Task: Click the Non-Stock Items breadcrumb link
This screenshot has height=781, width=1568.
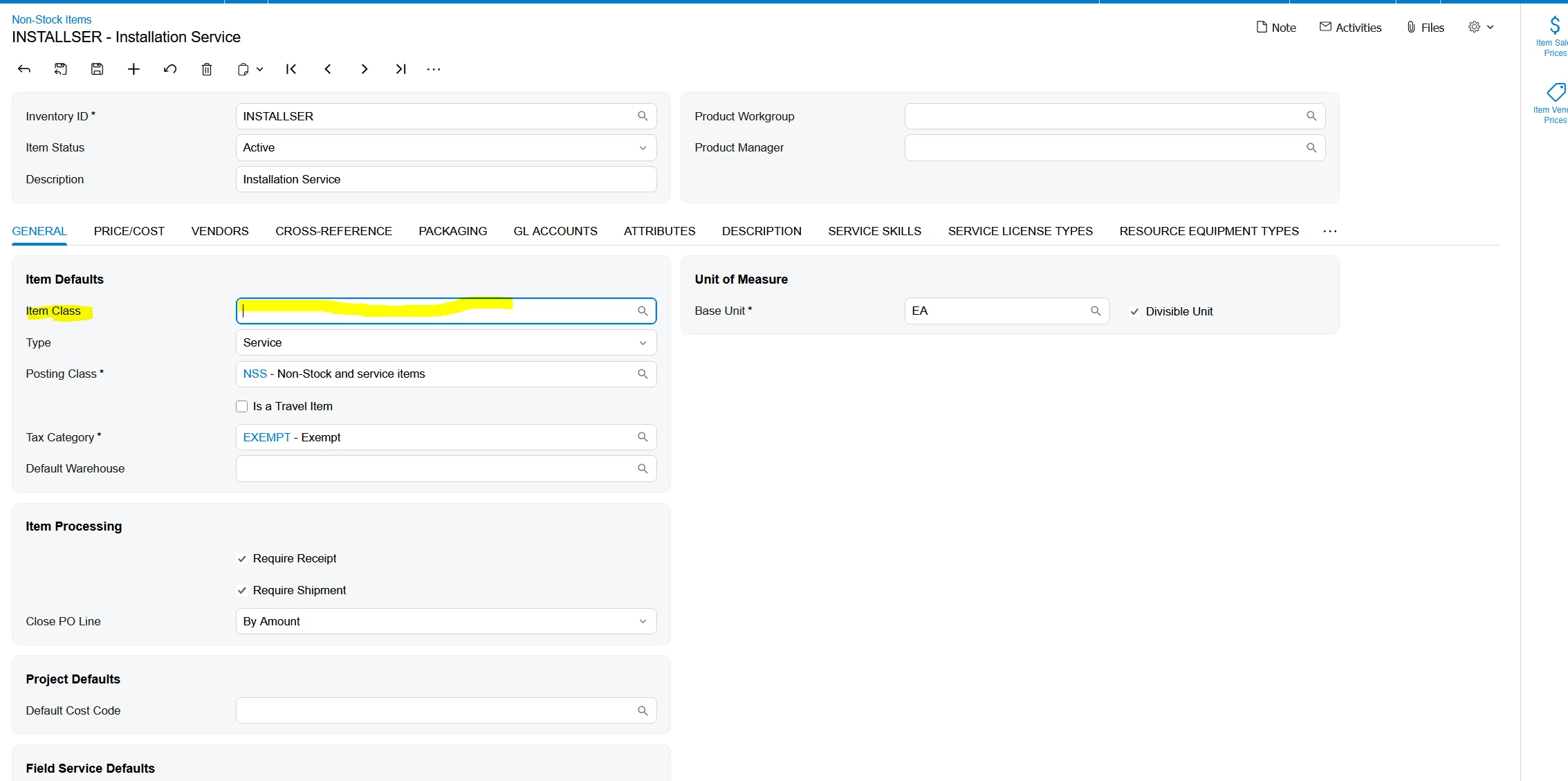Action: (52, 19)
